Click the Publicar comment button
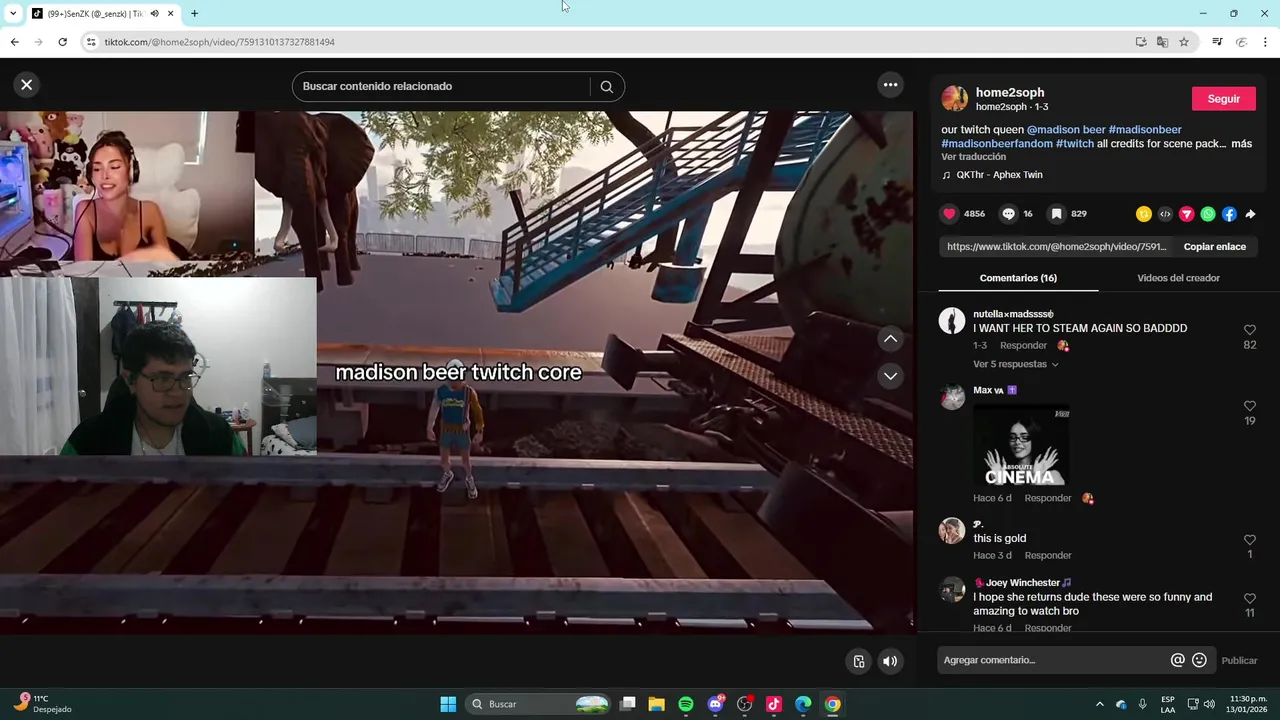 1239,660
